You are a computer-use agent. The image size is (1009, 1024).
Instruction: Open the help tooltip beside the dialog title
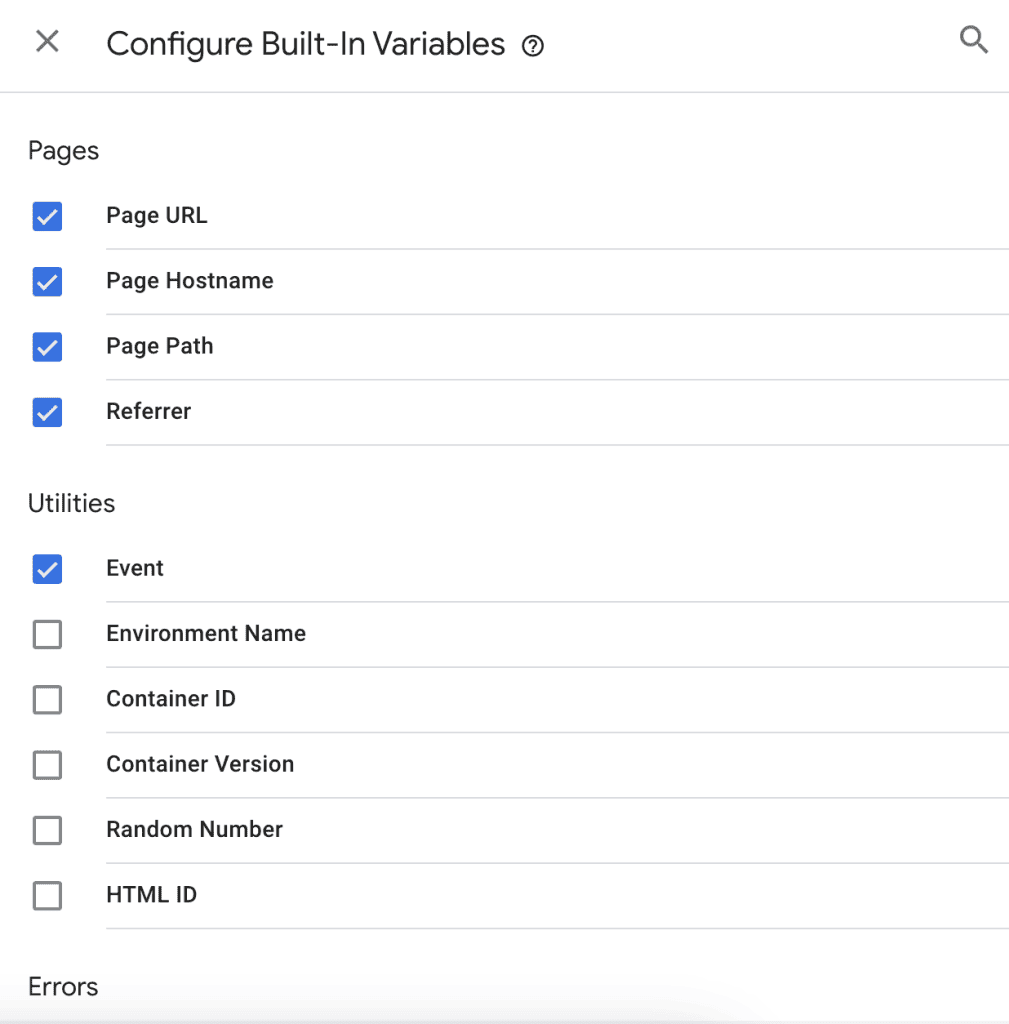pyautogui.click(x=533, y=46)
